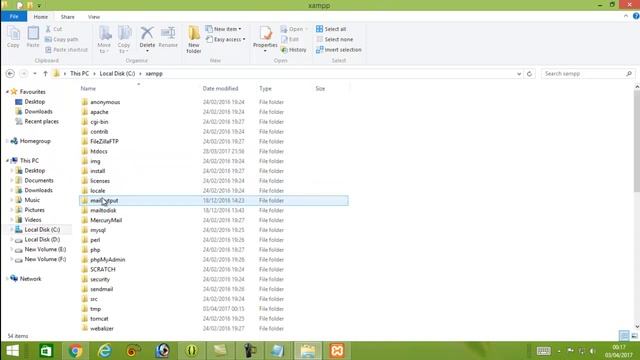The image size is (640, 360).
Task: Click Select all in ribbon
Action: (x=331, y=29)
